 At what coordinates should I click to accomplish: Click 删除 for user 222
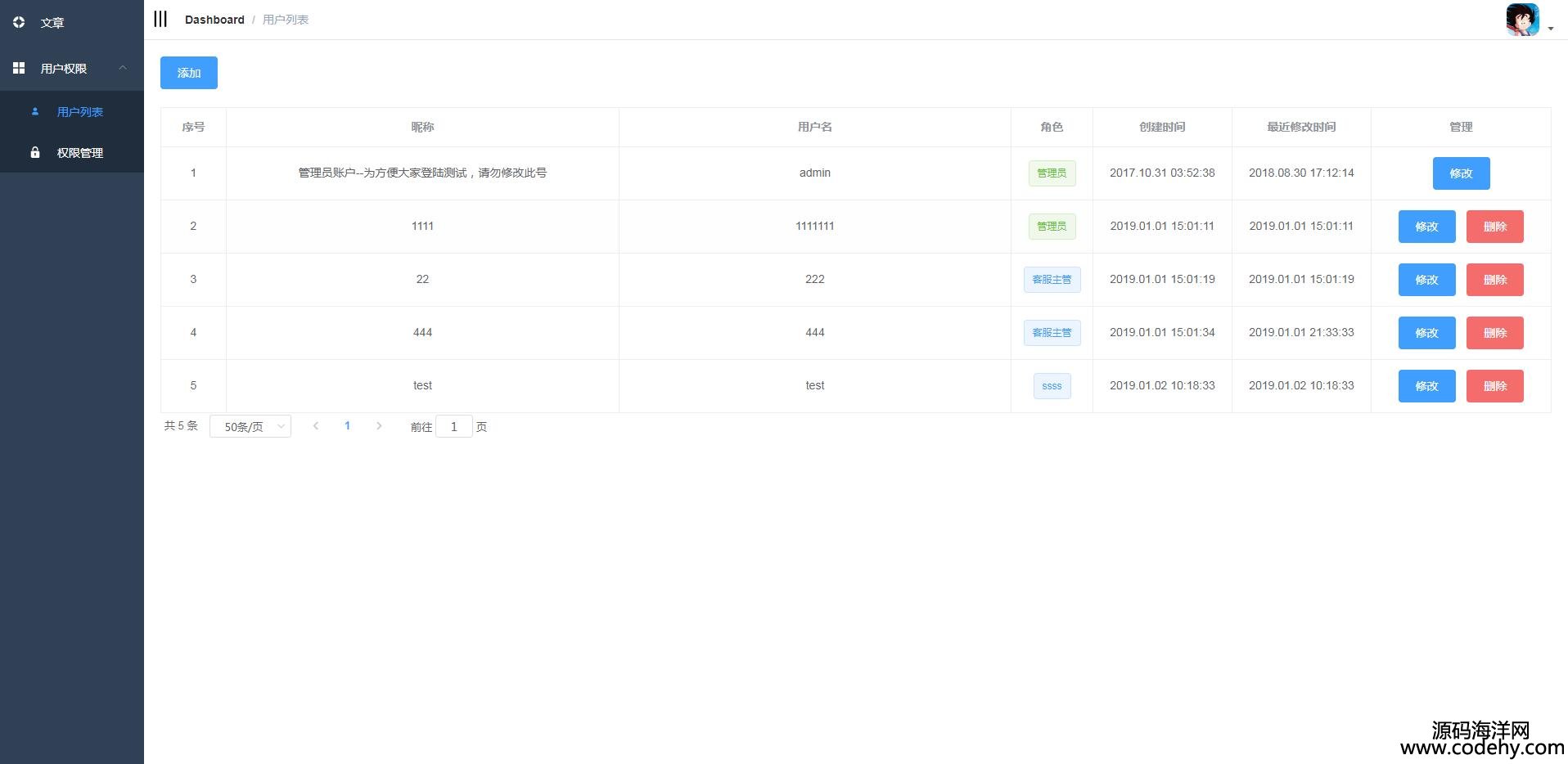[x=1495, y=280]
